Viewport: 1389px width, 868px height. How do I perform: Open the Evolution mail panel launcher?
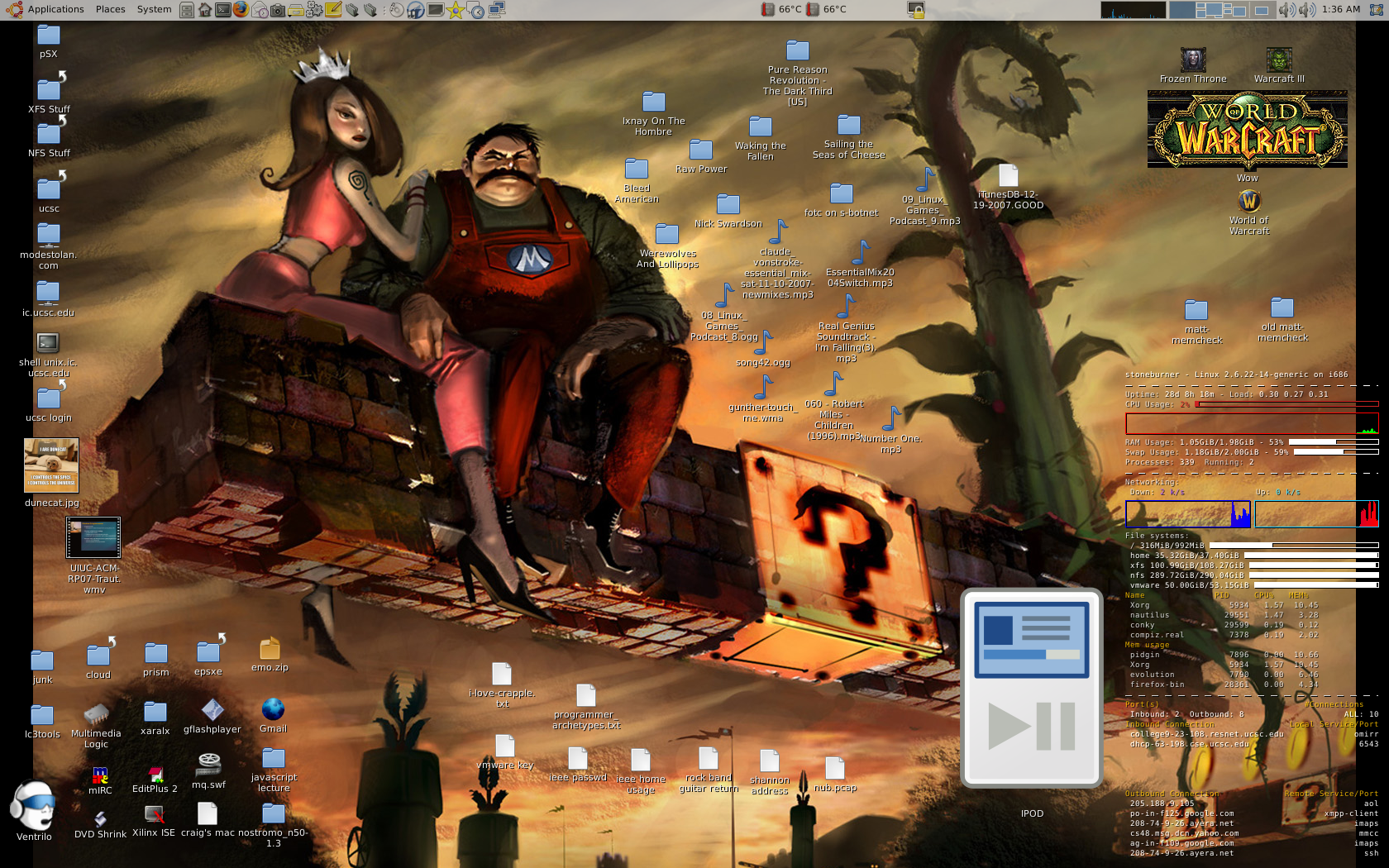[260, 10]
